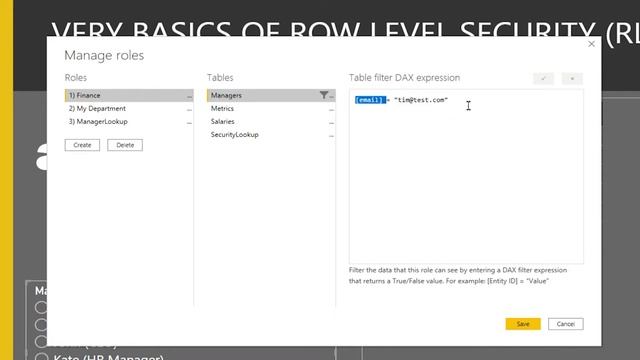Select the Salaries table
This screenshot has width=640, height=360.
coord(271,122)
